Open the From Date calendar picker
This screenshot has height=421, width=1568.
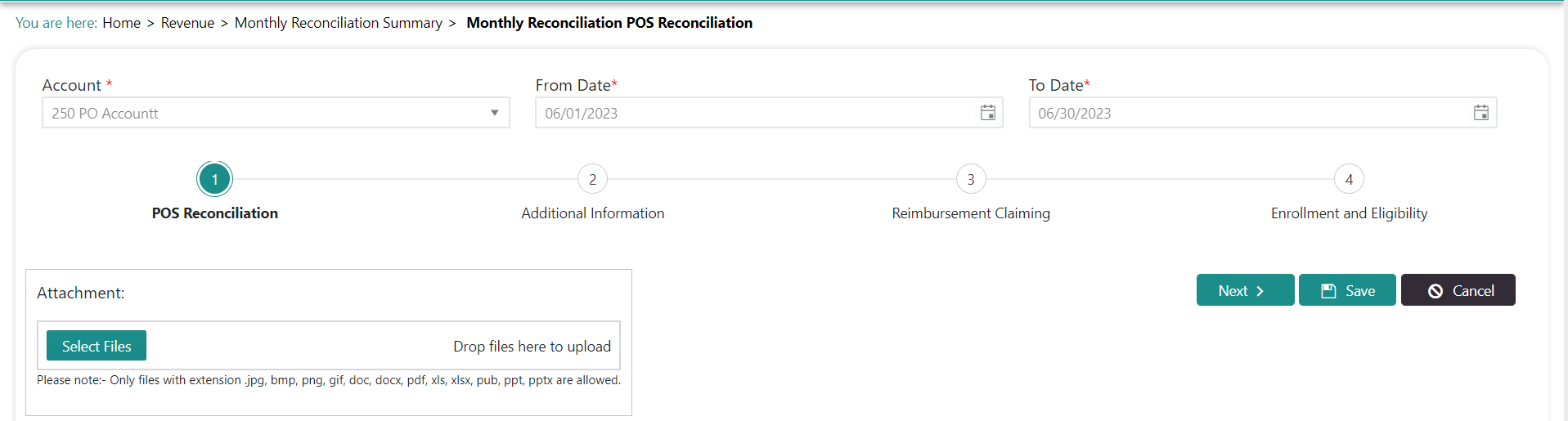click(988, 113)
